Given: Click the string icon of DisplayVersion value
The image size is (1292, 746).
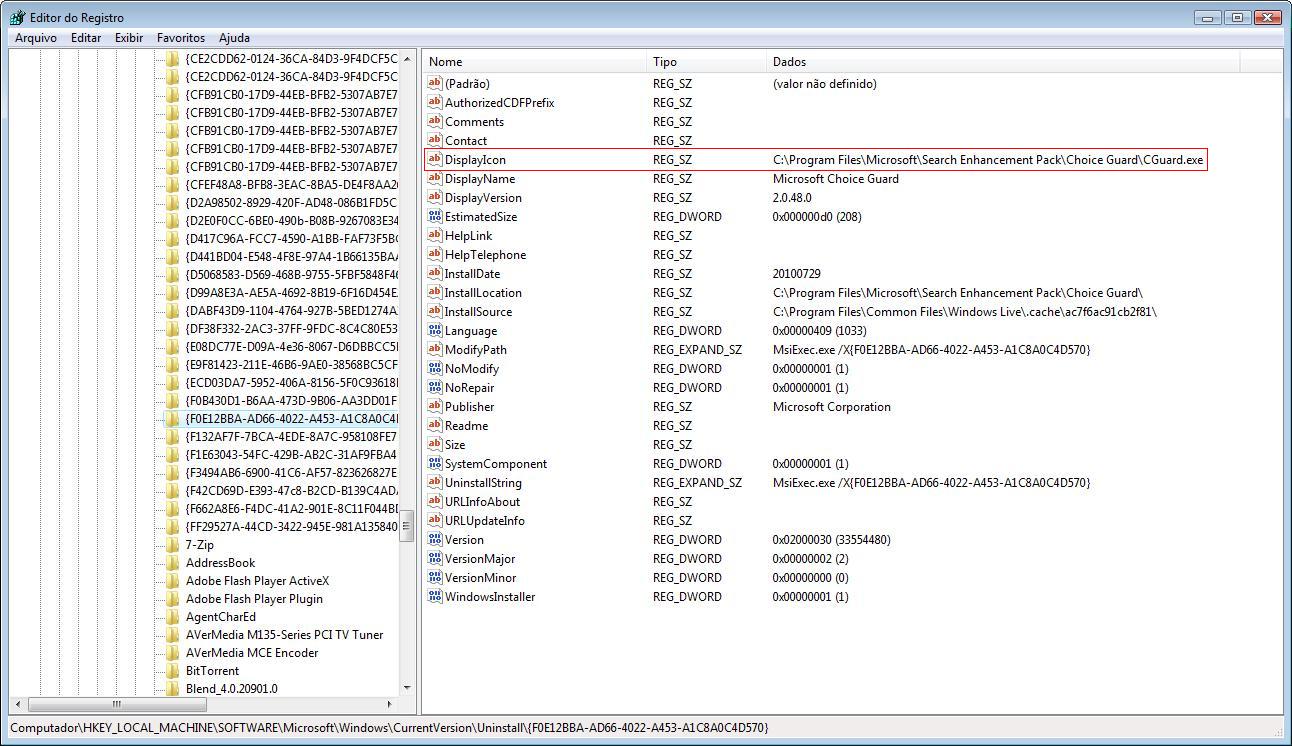Looking at the screenshot, I should tap(434, 197).
